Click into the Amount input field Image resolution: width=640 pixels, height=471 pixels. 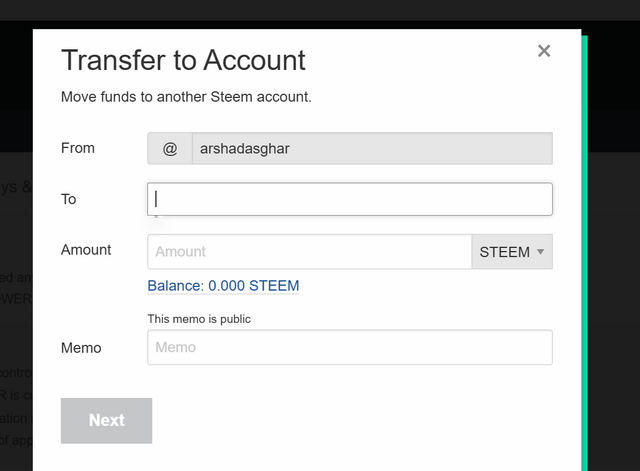click(x=309, y=251)
